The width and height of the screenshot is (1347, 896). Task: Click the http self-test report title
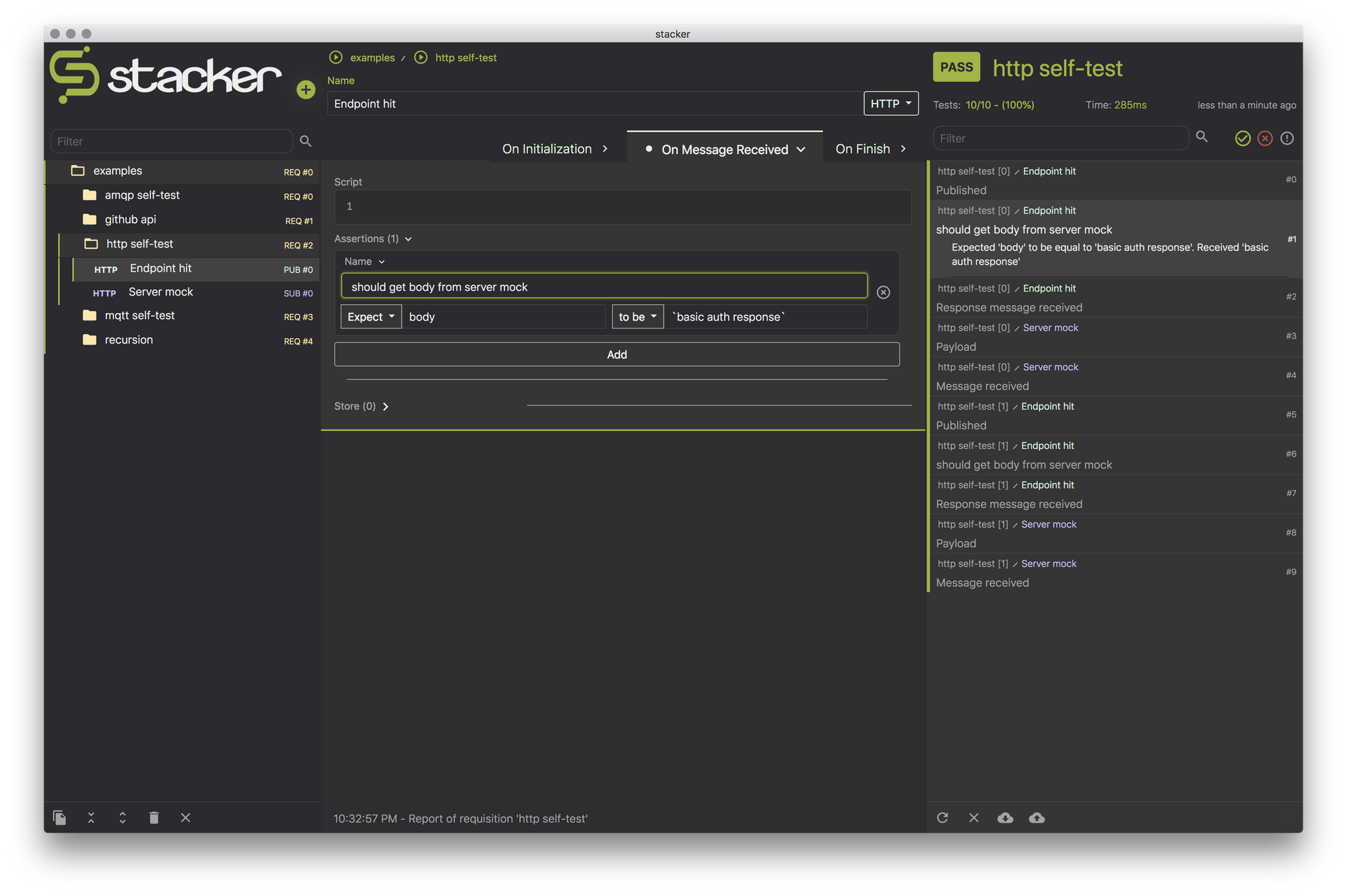coord(1057,68)
